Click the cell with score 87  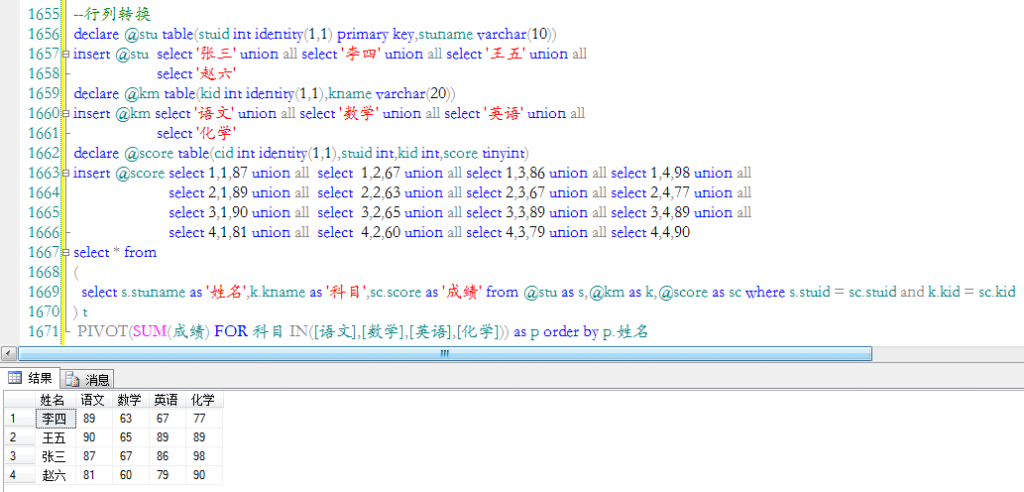[x=95, y=456]
